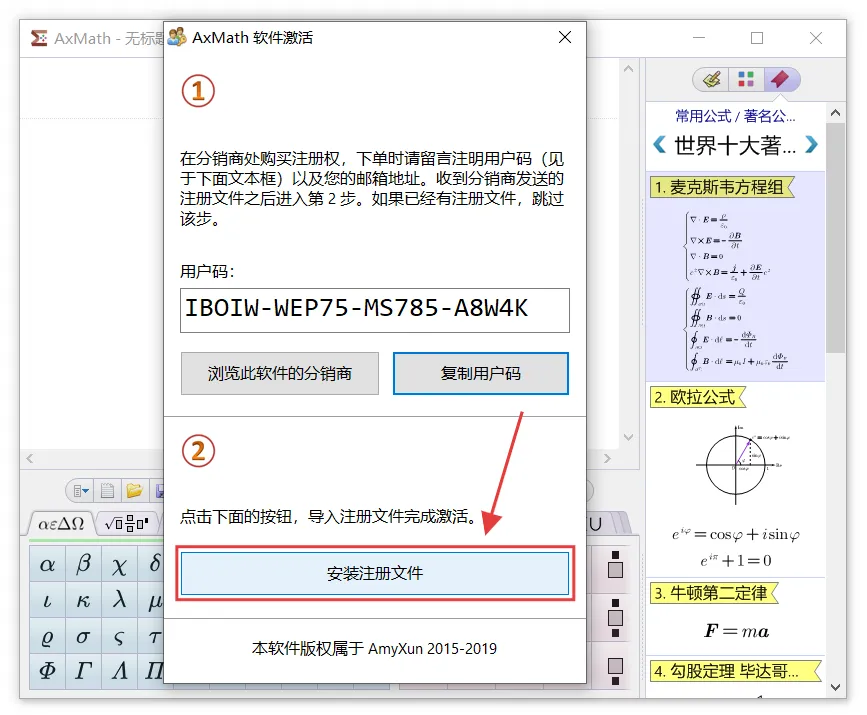Insert the box with upper and lower dots template
This screenshot has height=715, width=867.
[615, 618]
